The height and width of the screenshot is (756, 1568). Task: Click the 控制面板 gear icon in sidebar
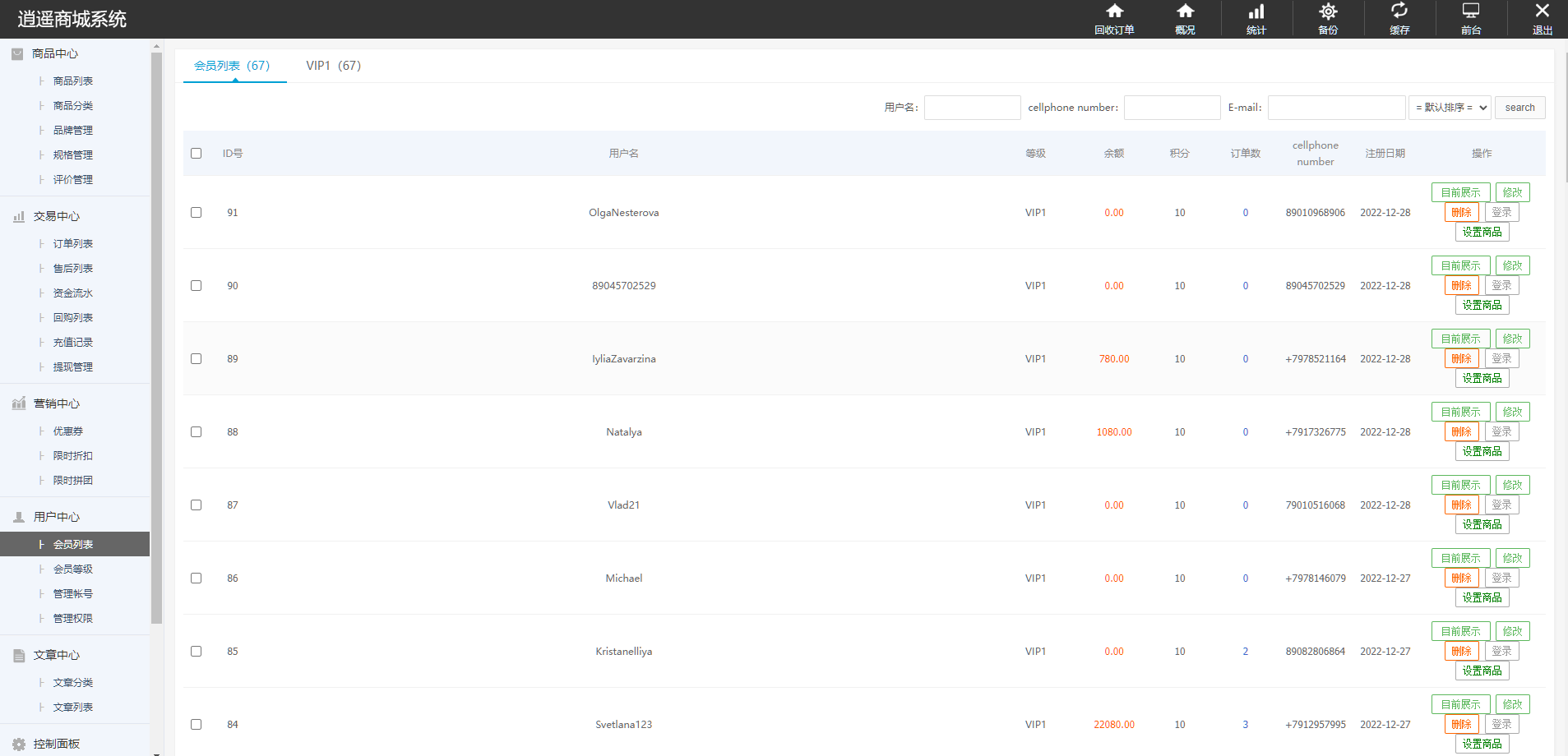19,744
